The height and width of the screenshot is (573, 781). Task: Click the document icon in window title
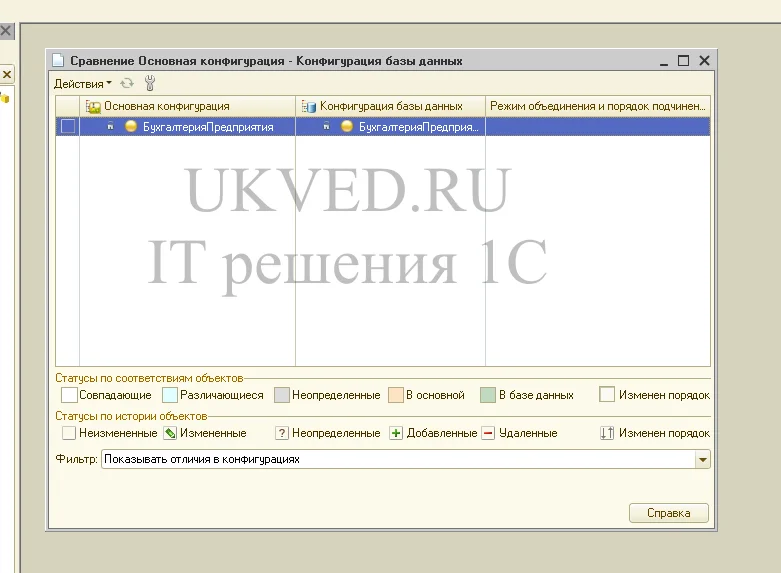pos(58,61)
